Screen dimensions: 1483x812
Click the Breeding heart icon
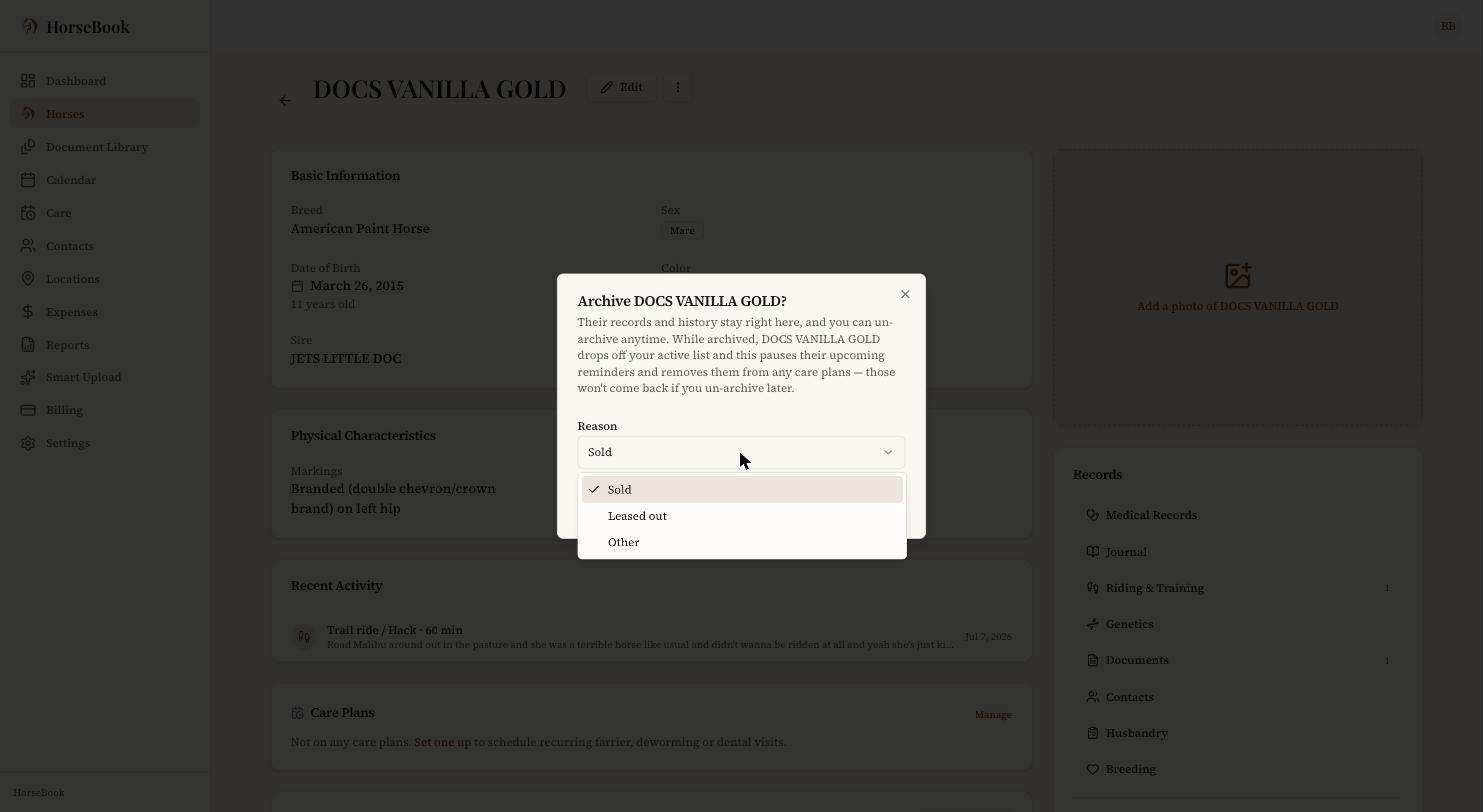[x=1092, y=769]
